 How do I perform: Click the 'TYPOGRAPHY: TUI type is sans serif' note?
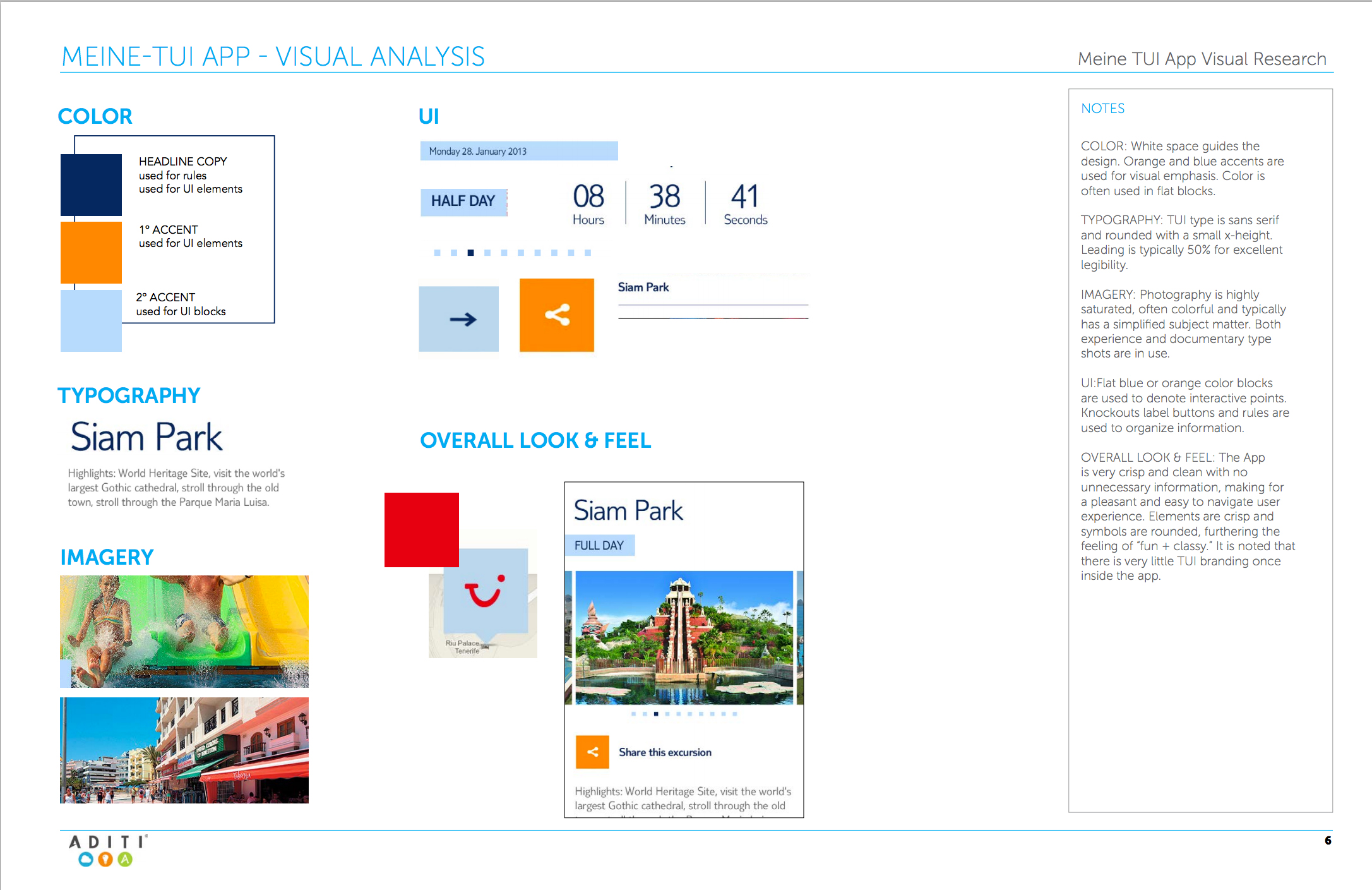point(1181,243)
